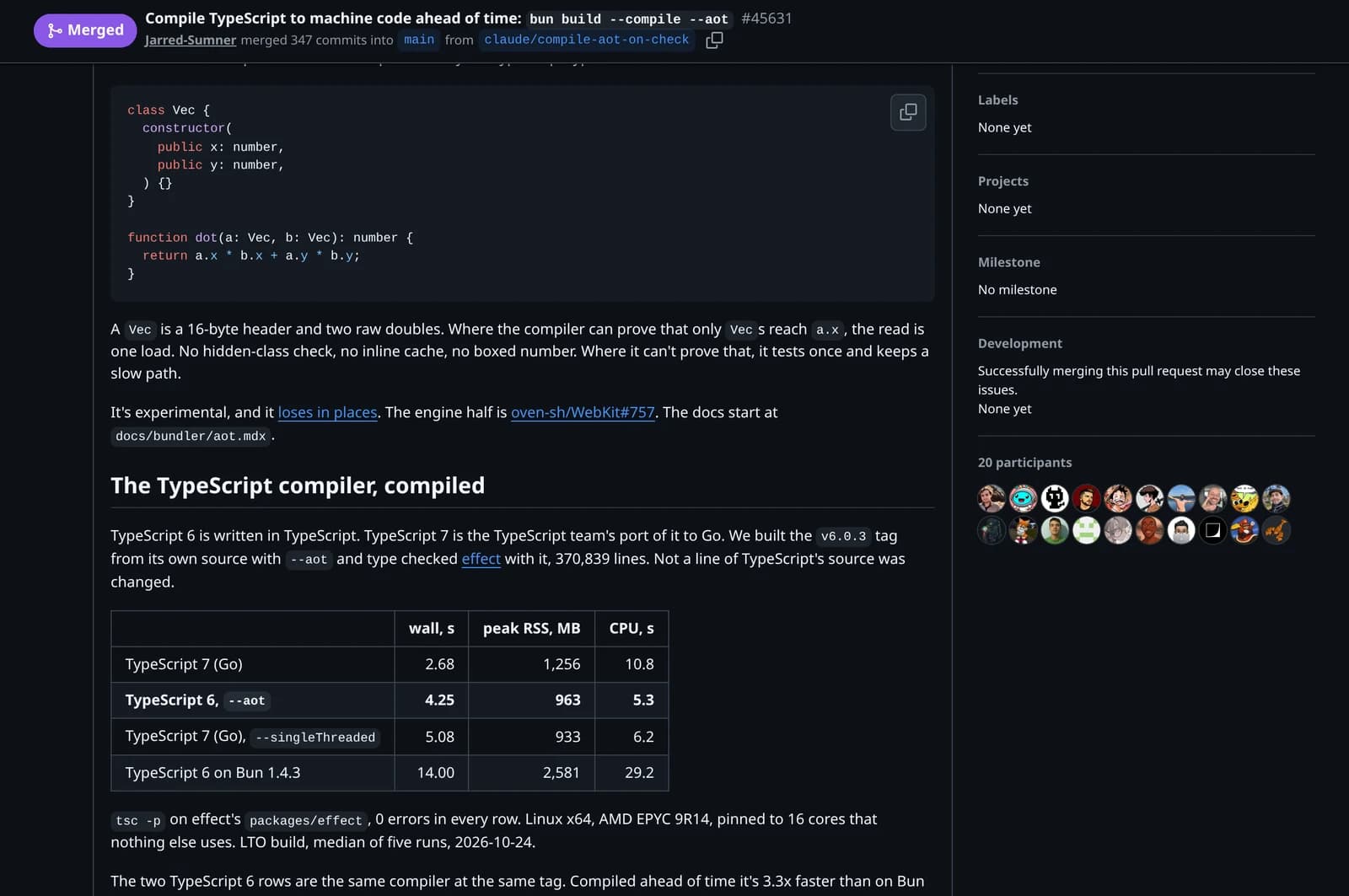
Task: Open the straw-hat anime character avatar
Action: [1118, 498]
